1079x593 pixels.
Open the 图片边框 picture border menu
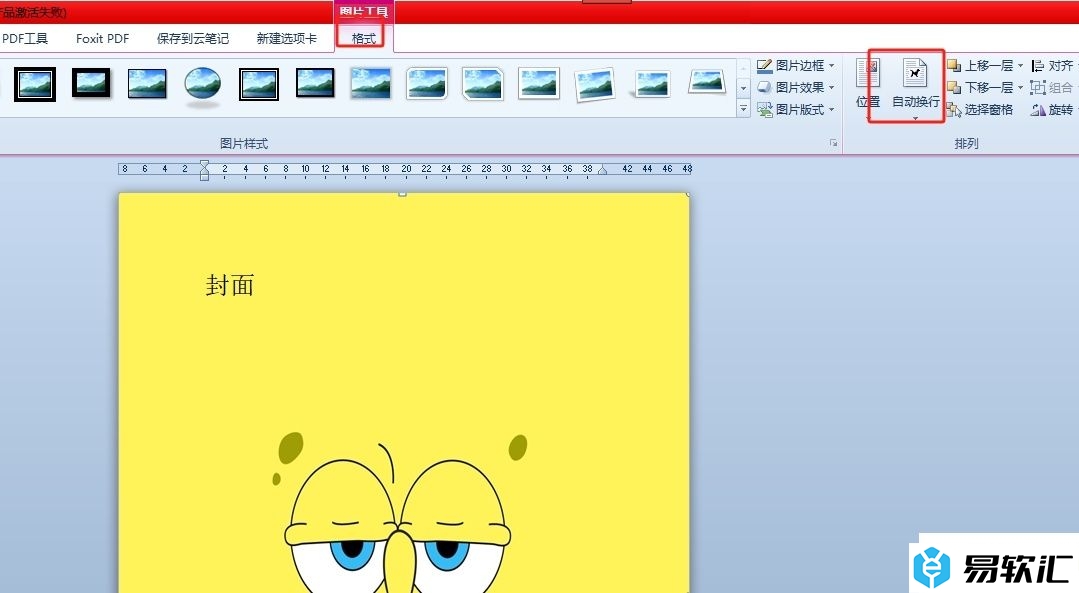click(x=795, y=66)
